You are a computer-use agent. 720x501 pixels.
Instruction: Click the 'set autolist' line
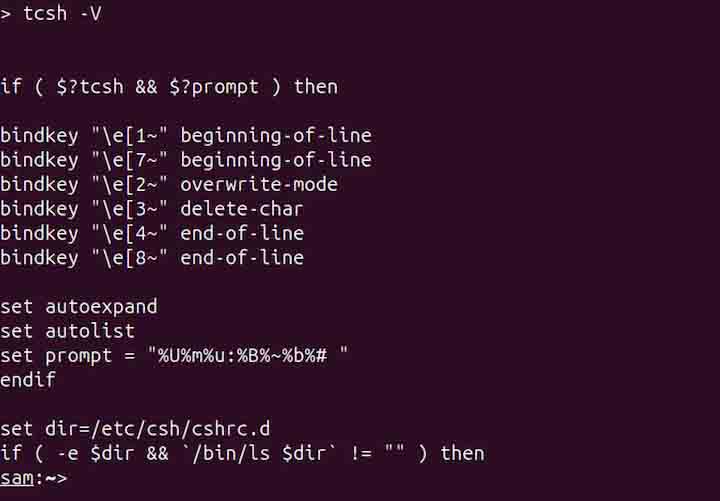67,331
